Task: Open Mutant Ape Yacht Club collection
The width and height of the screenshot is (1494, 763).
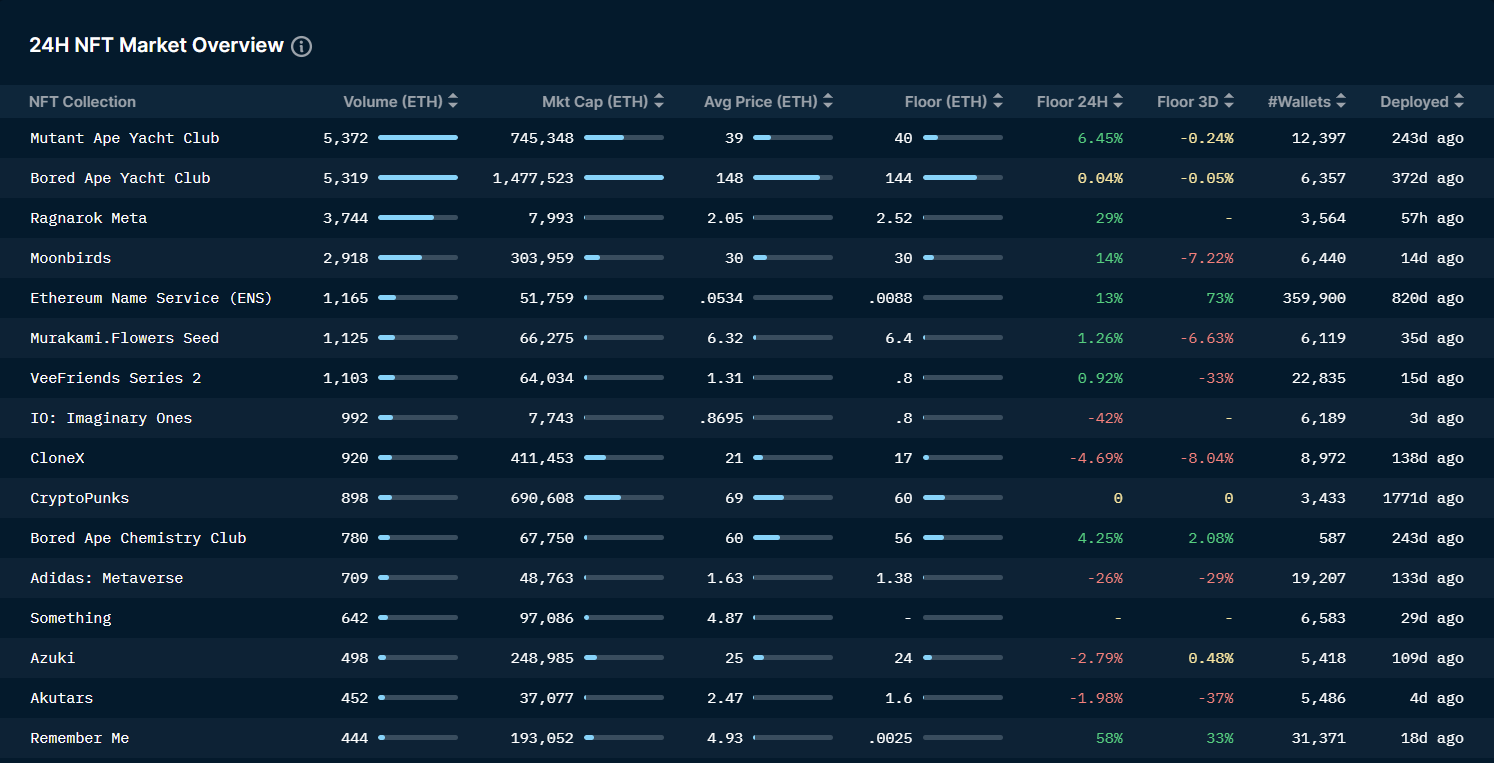Action: click(125, 138)
